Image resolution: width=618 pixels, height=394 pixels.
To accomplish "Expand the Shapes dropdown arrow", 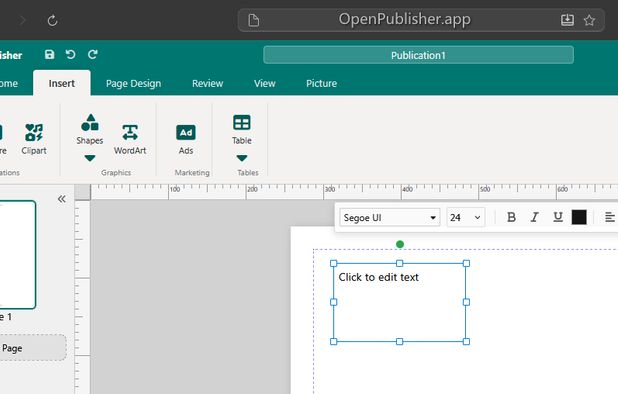I will click(x=90, y=158).
